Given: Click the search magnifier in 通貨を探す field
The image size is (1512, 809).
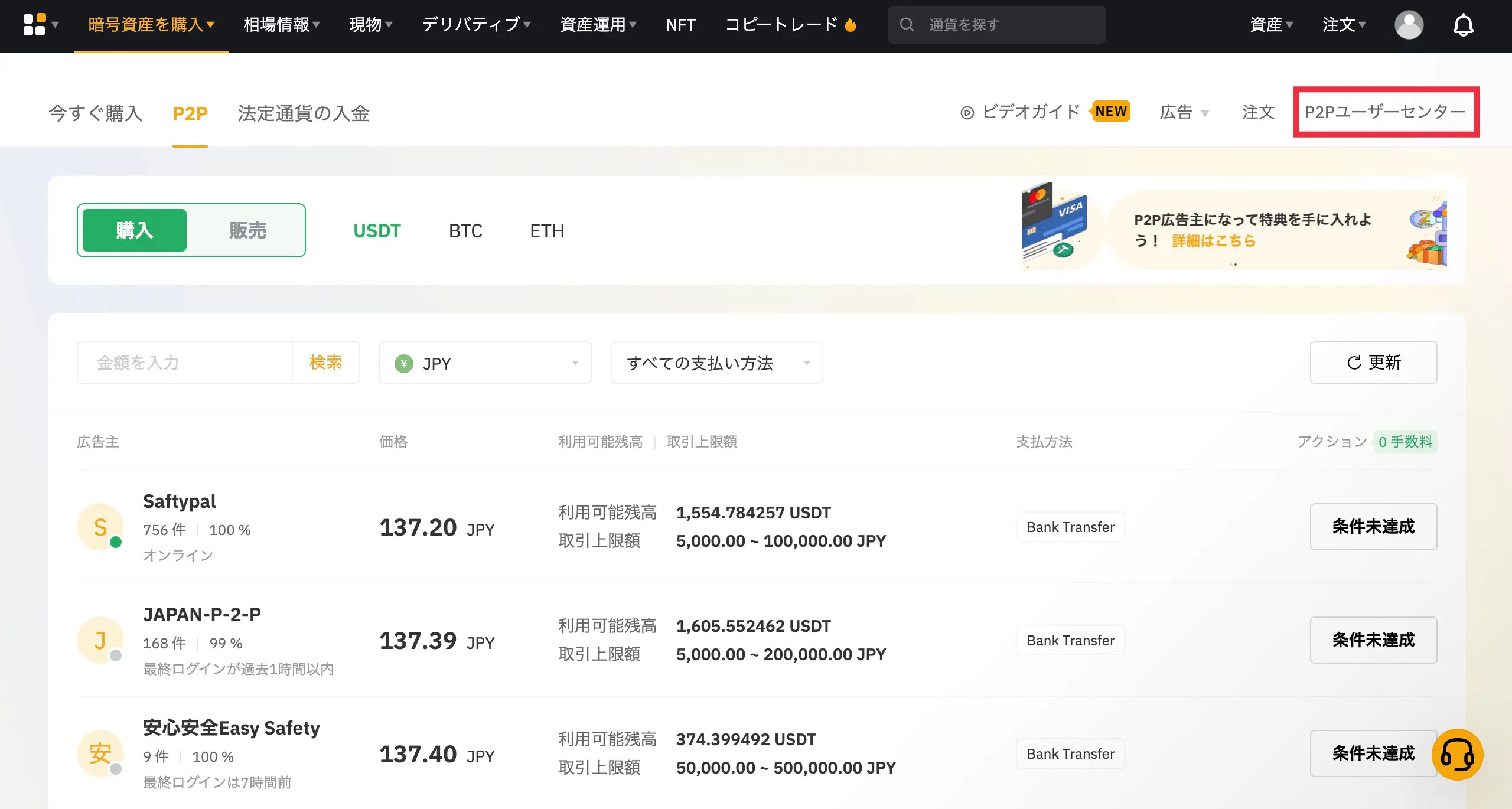Looking at the screenshot, I should tap(907, 24).
